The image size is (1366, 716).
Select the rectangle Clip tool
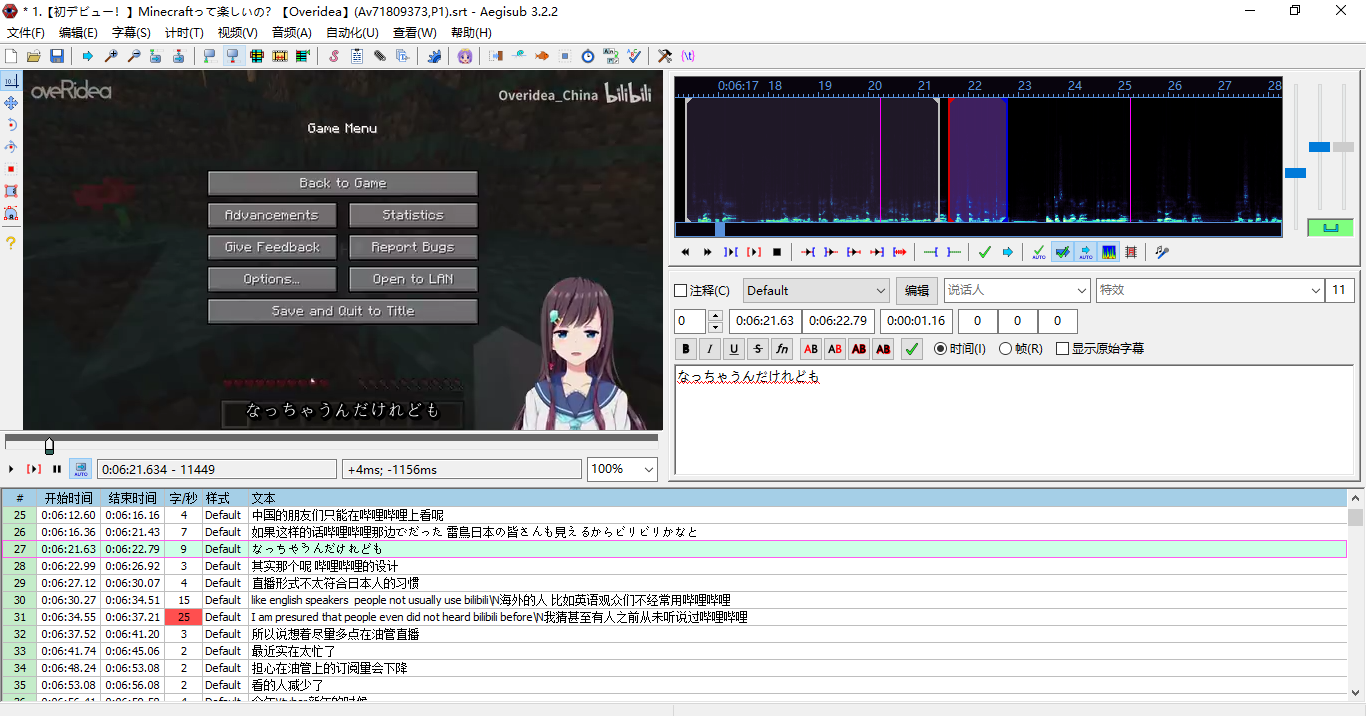click(x=11, y=191)
